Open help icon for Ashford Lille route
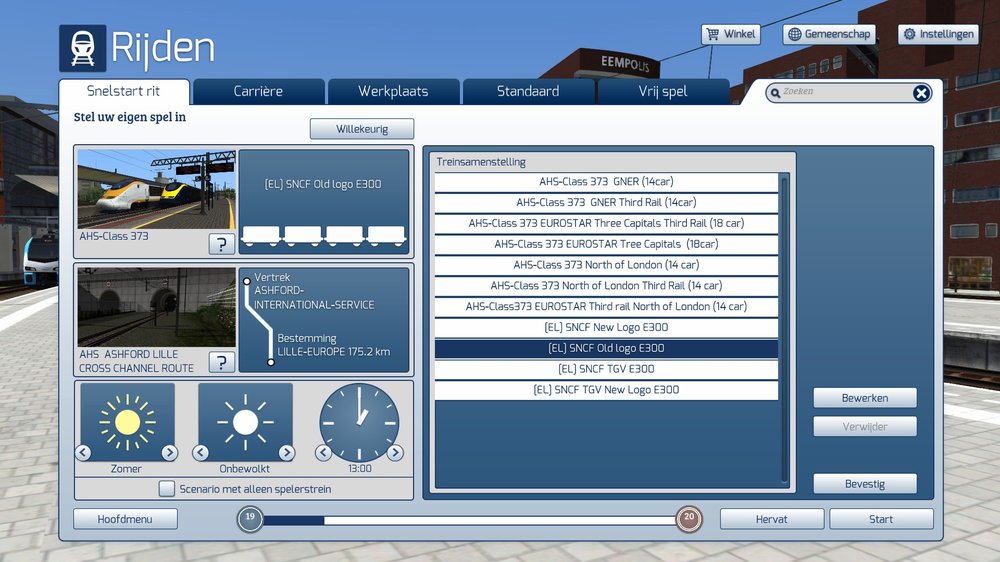Image resolution: width=1000 pixels, height=562 pixels. click(x=221, y=362)
